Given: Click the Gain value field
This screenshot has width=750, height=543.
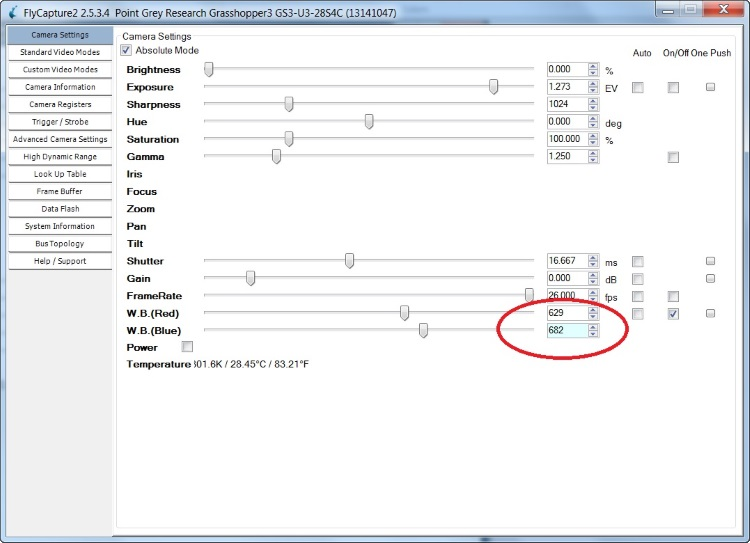Looking at the screenshot, I should pos(567,278).
